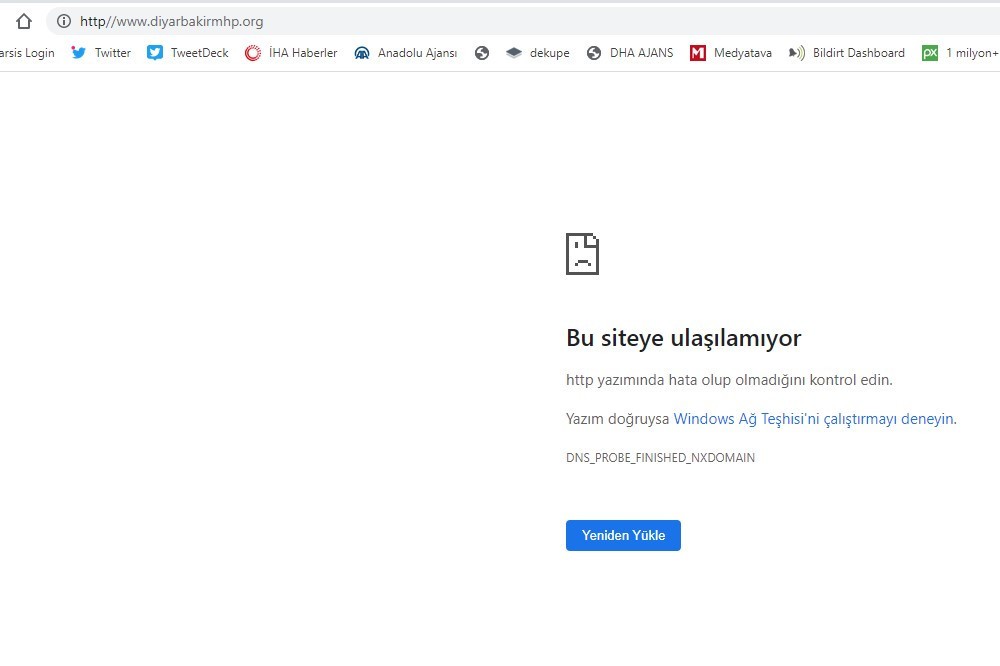Click the sad page error icon
The height and width of the screenshot is (666, 1000).
(x=582, y=254)
